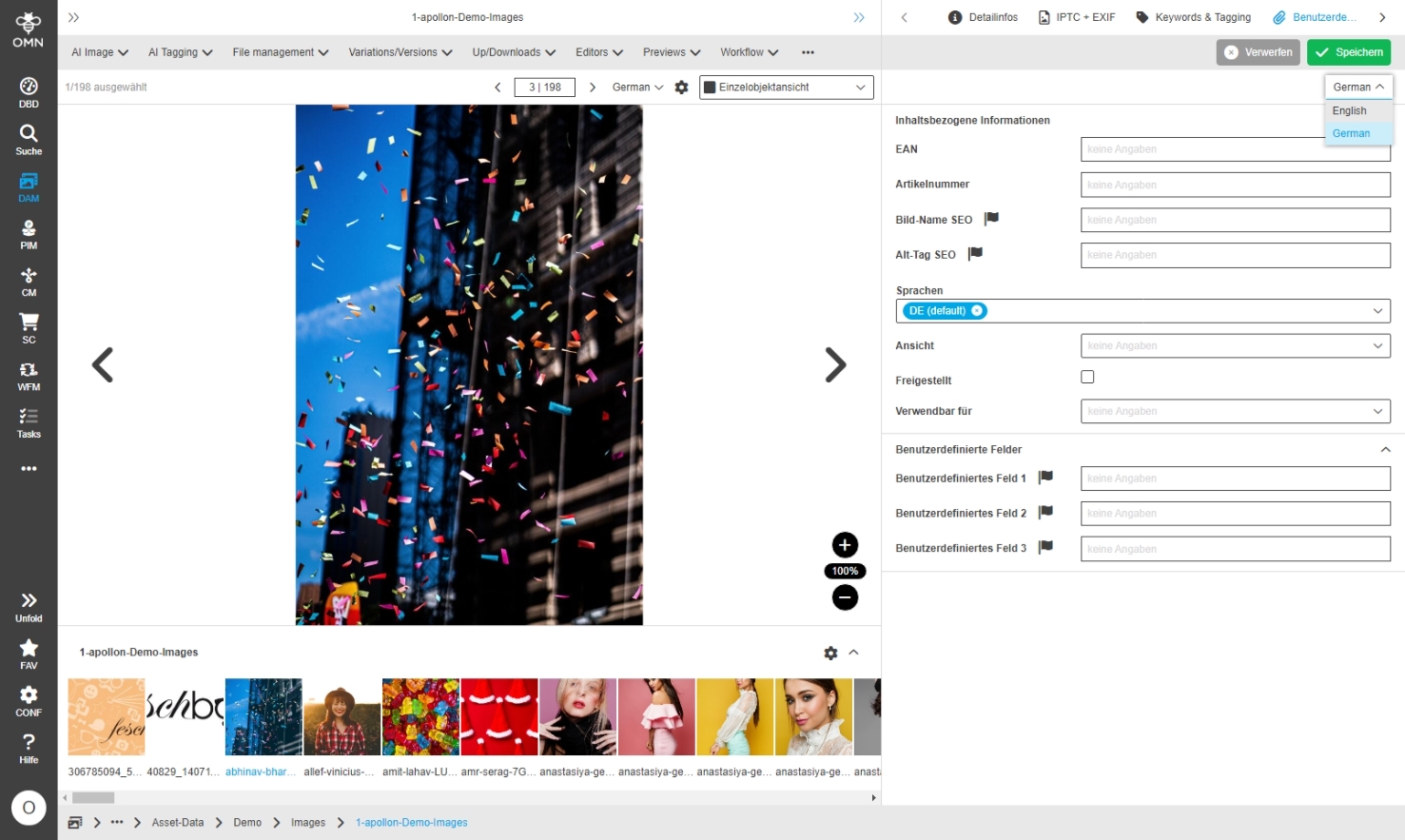Zoom out with the minus button
Image resolution: width=1405 pixels, height=840 pixels.
tap(845, 597)
